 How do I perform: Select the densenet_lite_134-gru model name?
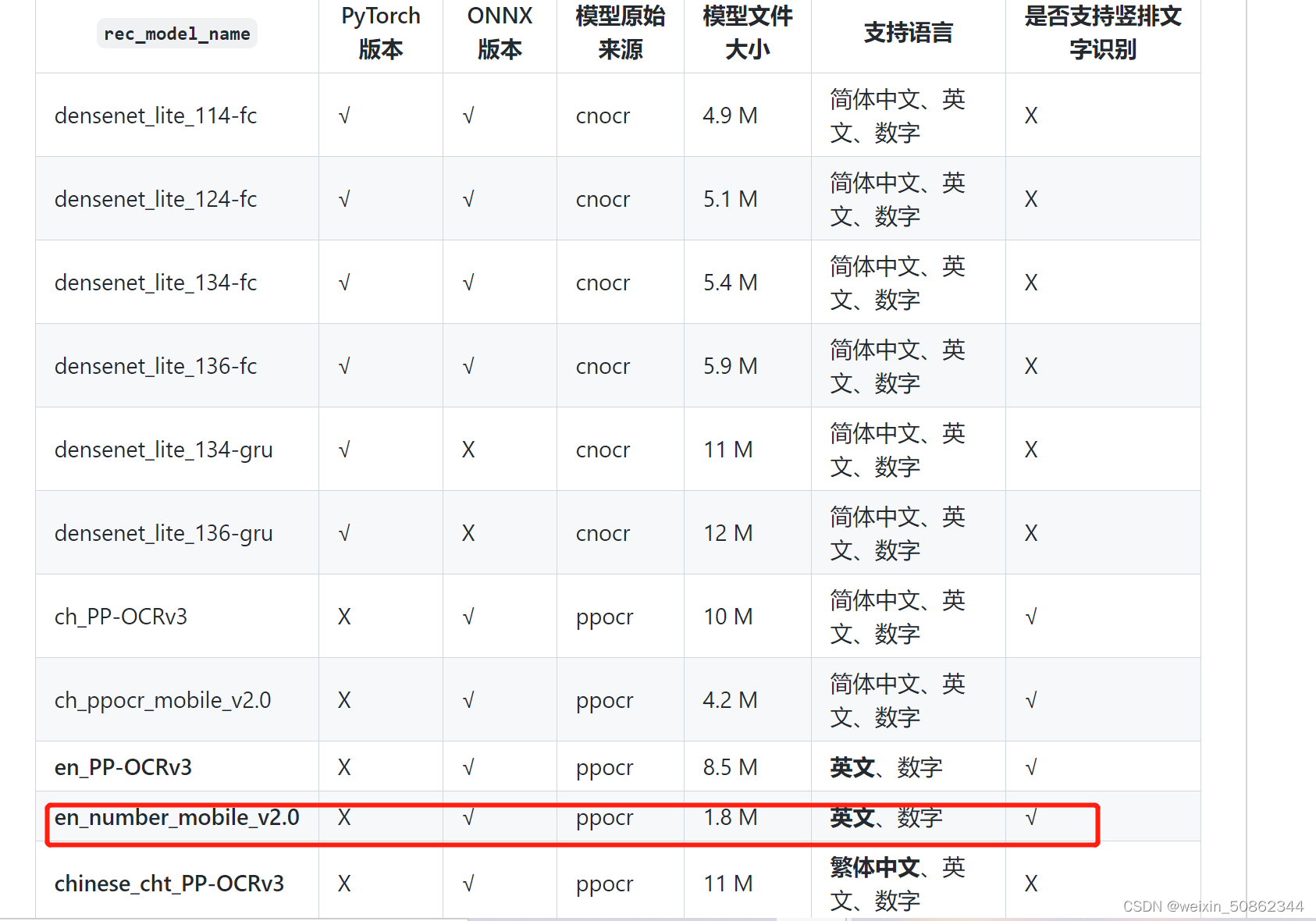164,450
